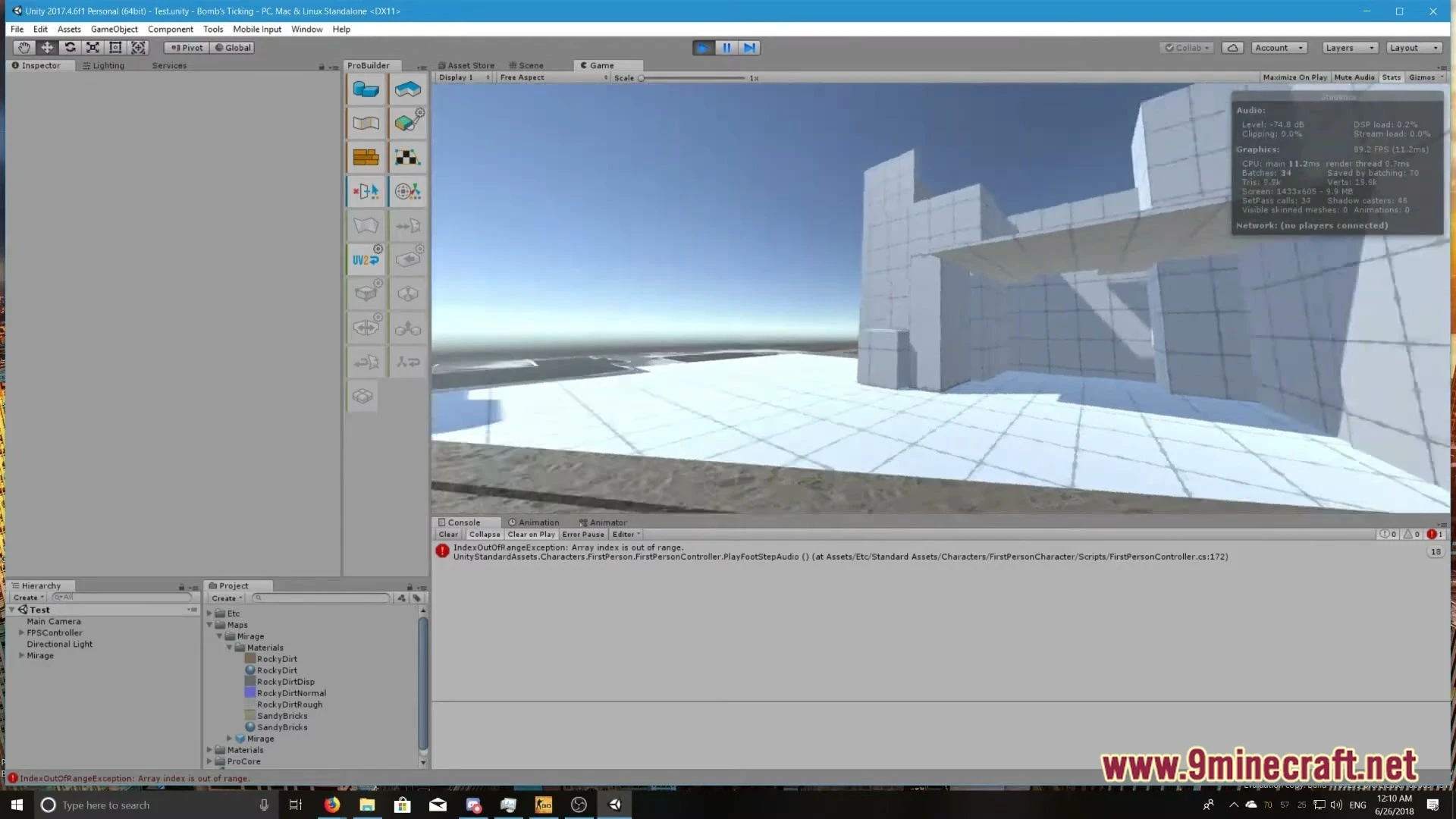
Task: Toggle Clear on Play in console
Action: point(531,535)
